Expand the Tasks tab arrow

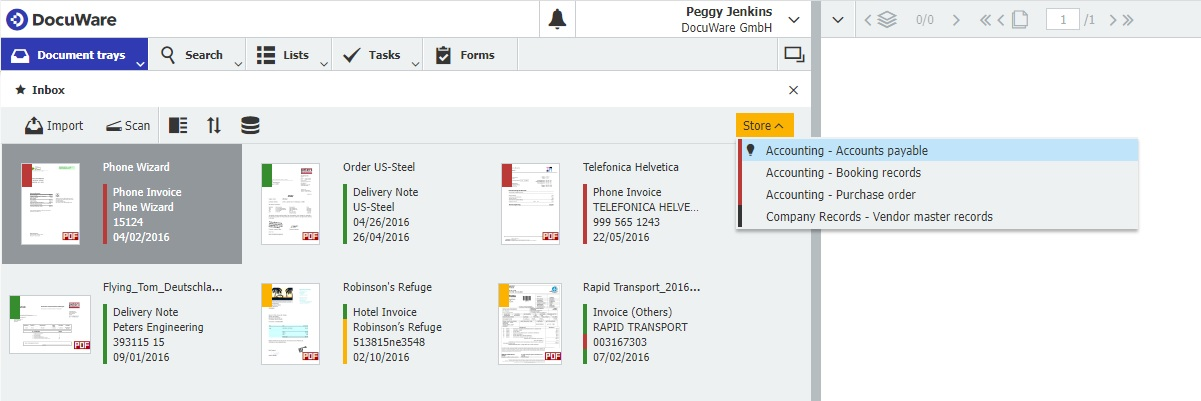(x=415, y=64)
